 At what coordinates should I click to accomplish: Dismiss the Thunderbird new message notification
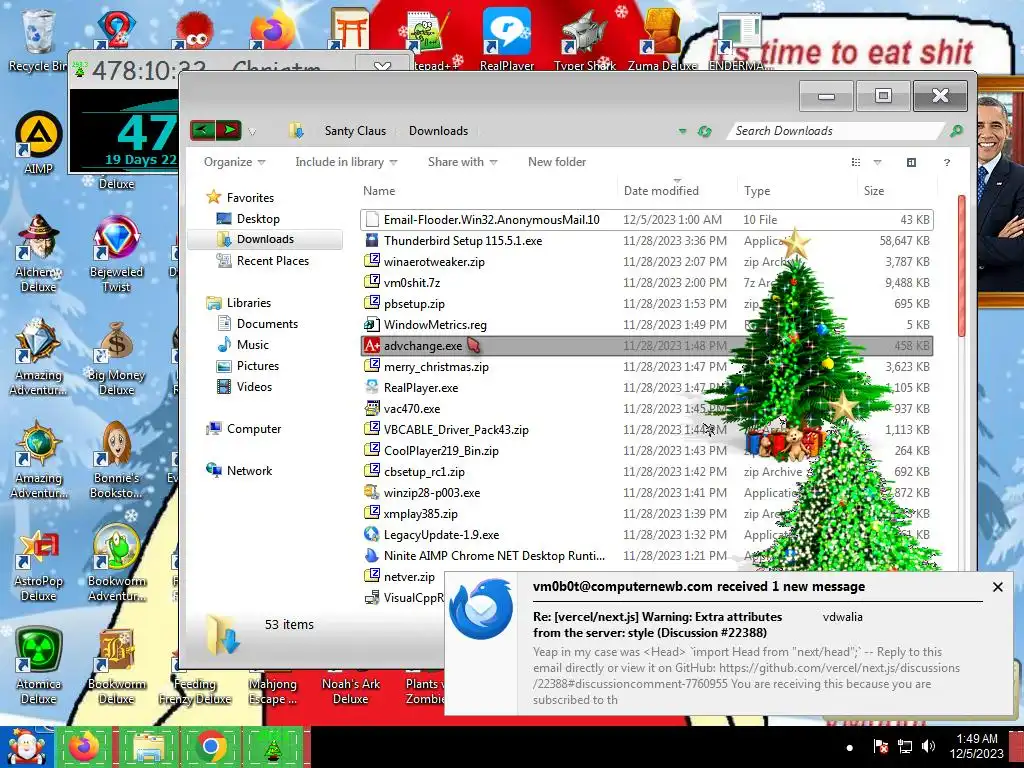997,587
